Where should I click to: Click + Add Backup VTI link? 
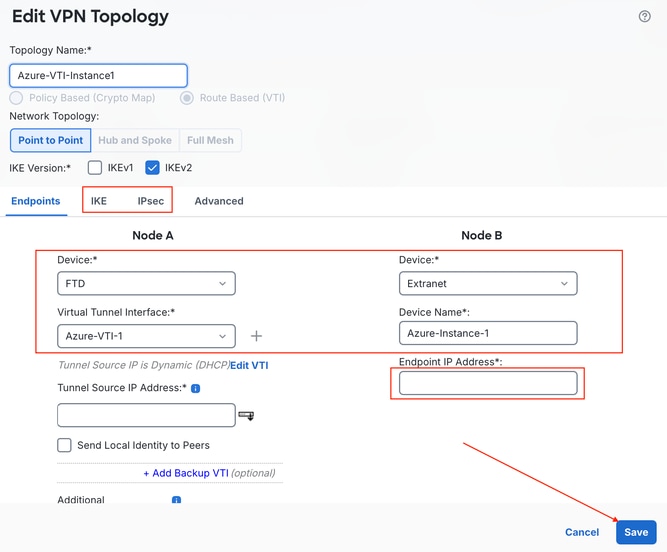pos(186,473)
